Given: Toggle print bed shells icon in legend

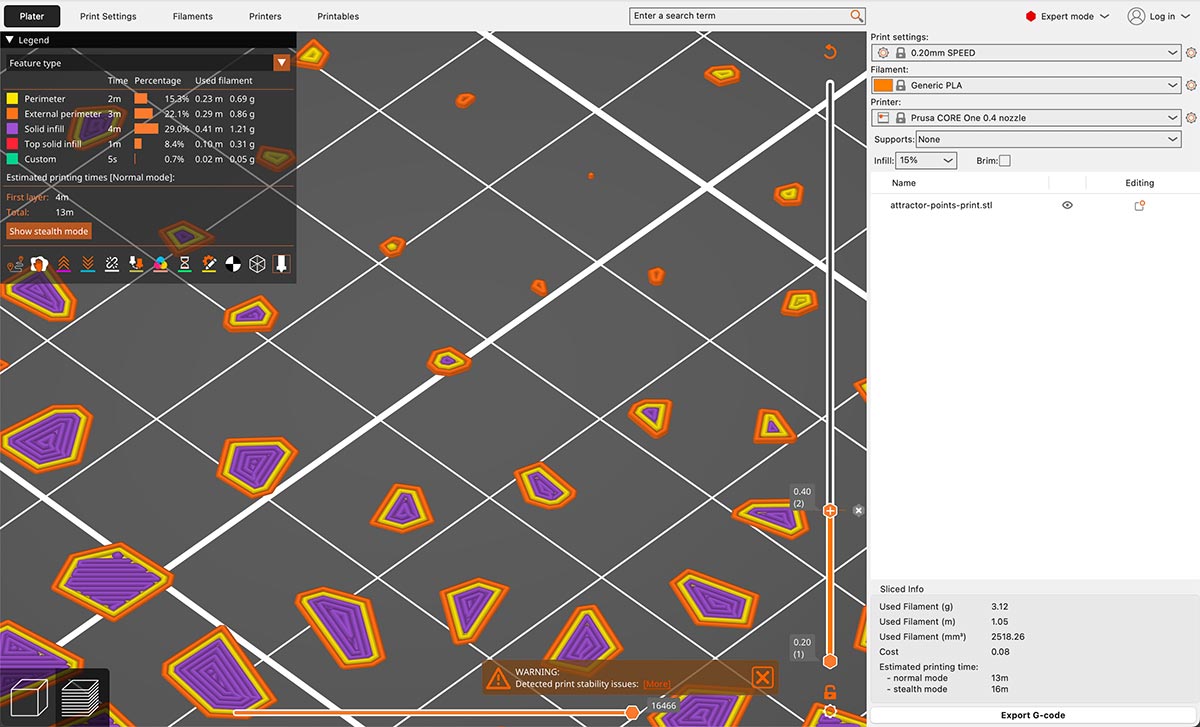Looking at the screenshot, I should coord(257,264).
